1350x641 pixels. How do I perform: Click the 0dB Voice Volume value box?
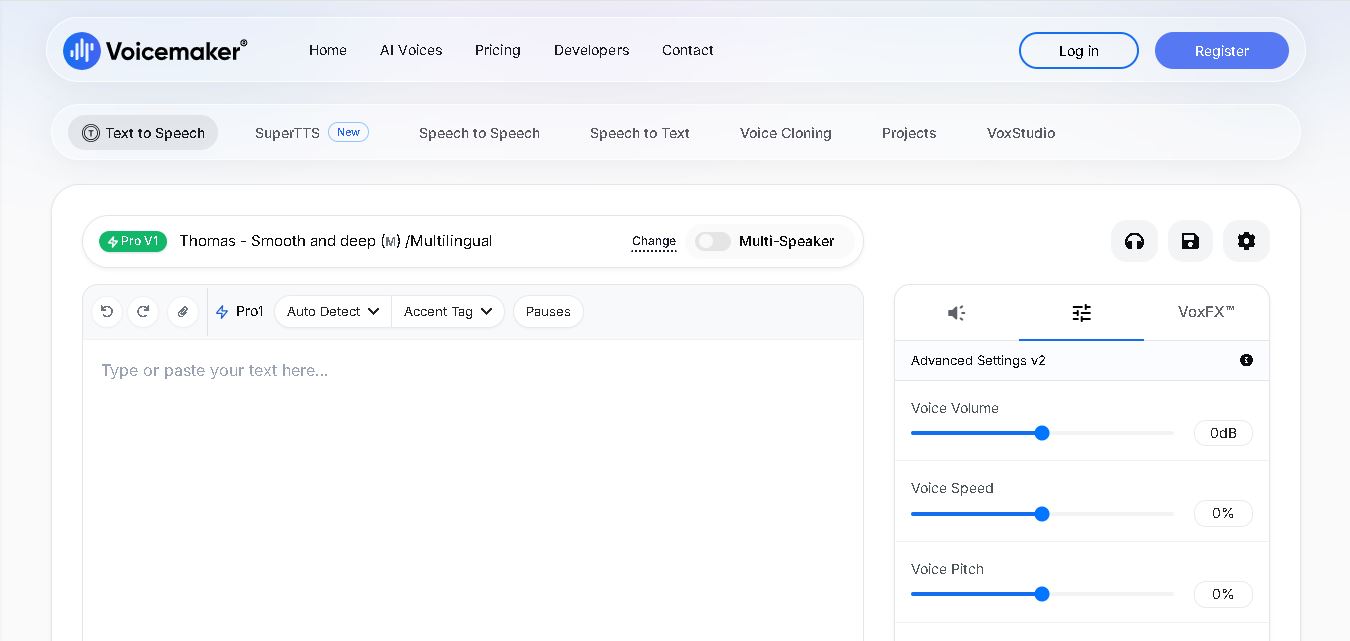(x=1223, y=433)
